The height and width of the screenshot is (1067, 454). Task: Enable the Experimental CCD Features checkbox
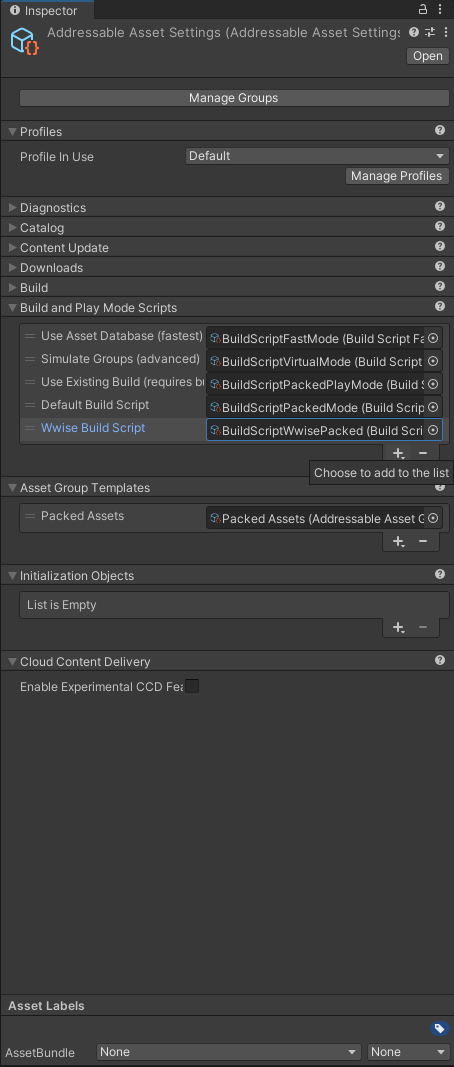pos(193,686)
